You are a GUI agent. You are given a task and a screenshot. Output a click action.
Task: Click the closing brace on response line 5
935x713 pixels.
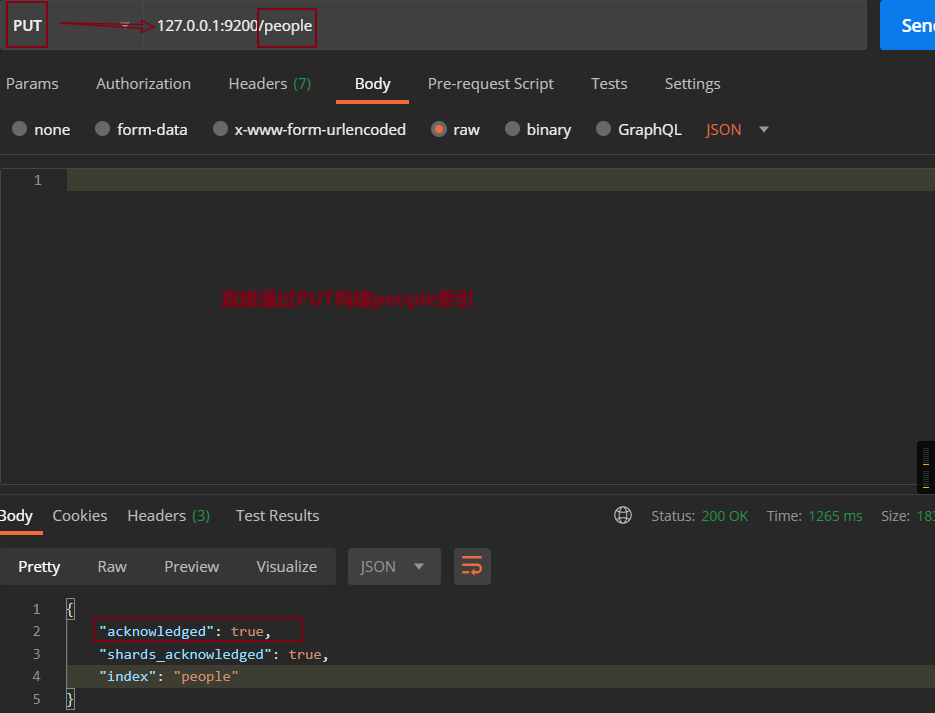pyautogui.click(x=70, y=699)
